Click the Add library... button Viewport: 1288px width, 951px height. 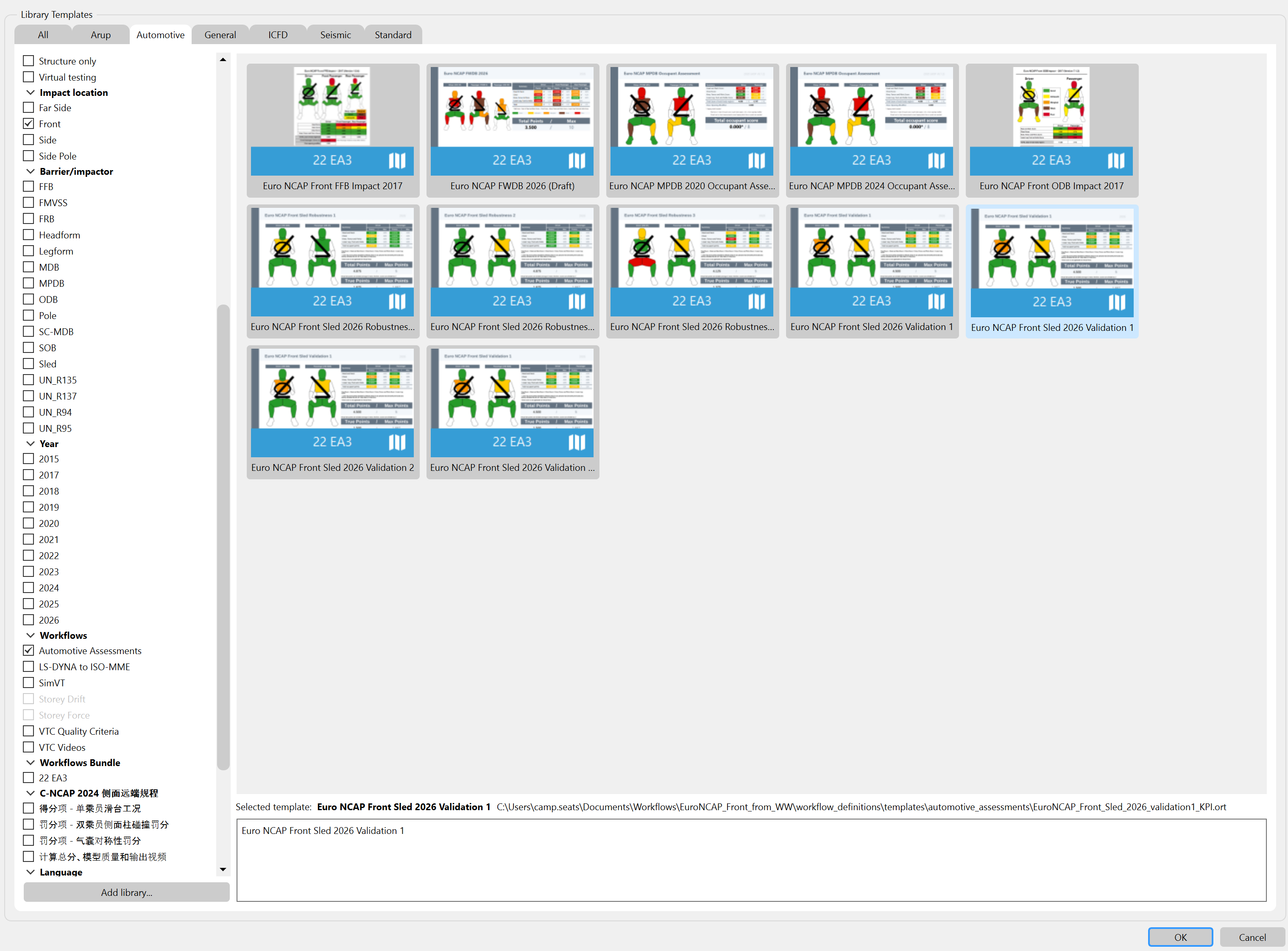point(127,892)
